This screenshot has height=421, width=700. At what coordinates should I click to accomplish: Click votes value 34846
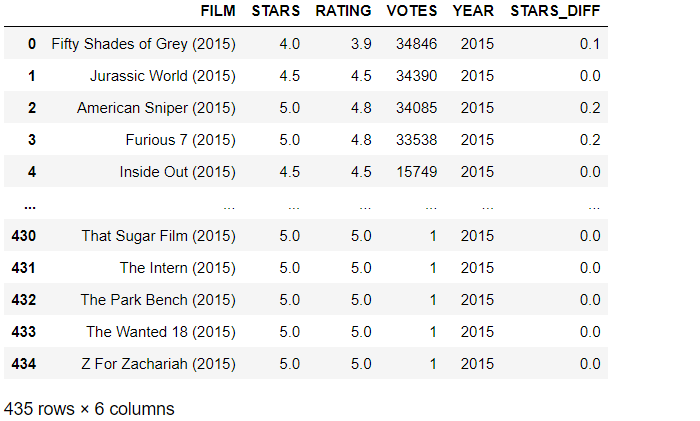pyautogui.click(x=417, y=44)
